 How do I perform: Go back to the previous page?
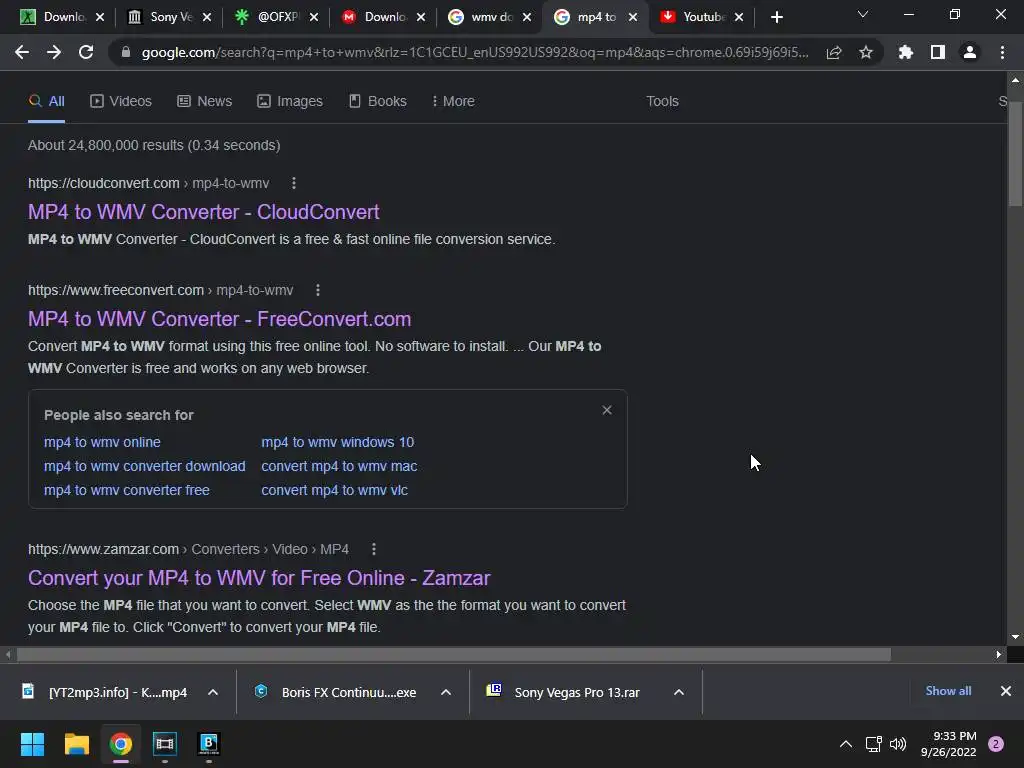22,52
